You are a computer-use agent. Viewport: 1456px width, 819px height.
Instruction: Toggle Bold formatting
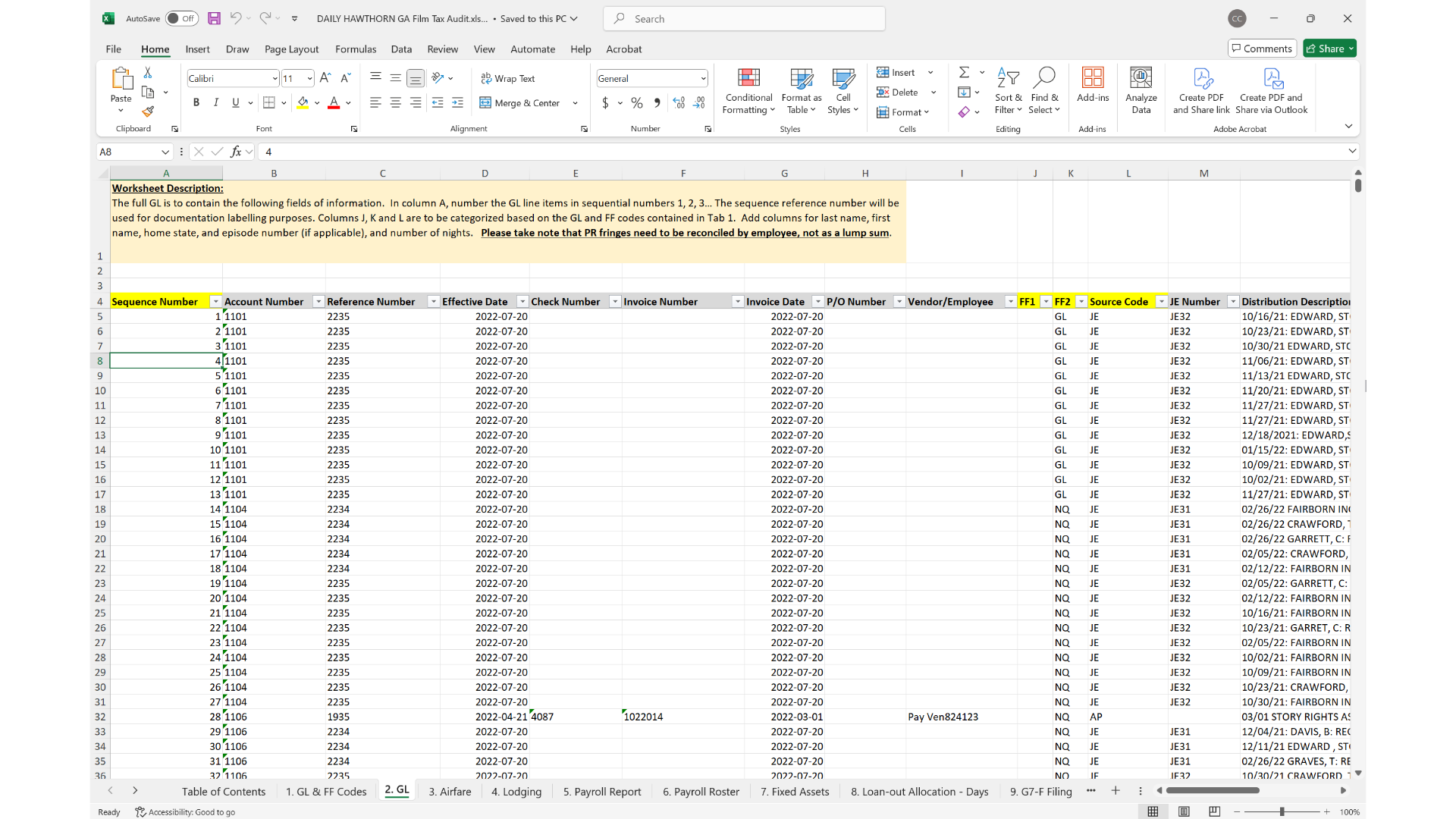pos(196,102)
